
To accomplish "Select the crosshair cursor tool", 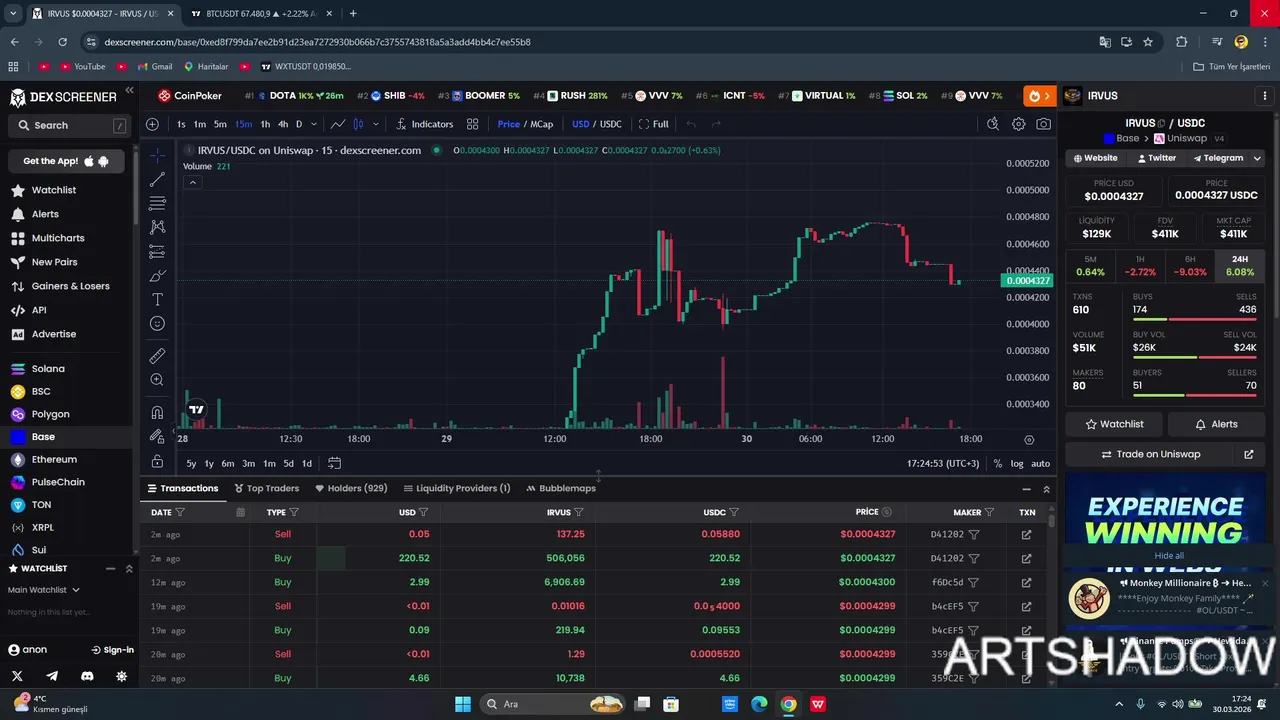I will click(157, 156).
